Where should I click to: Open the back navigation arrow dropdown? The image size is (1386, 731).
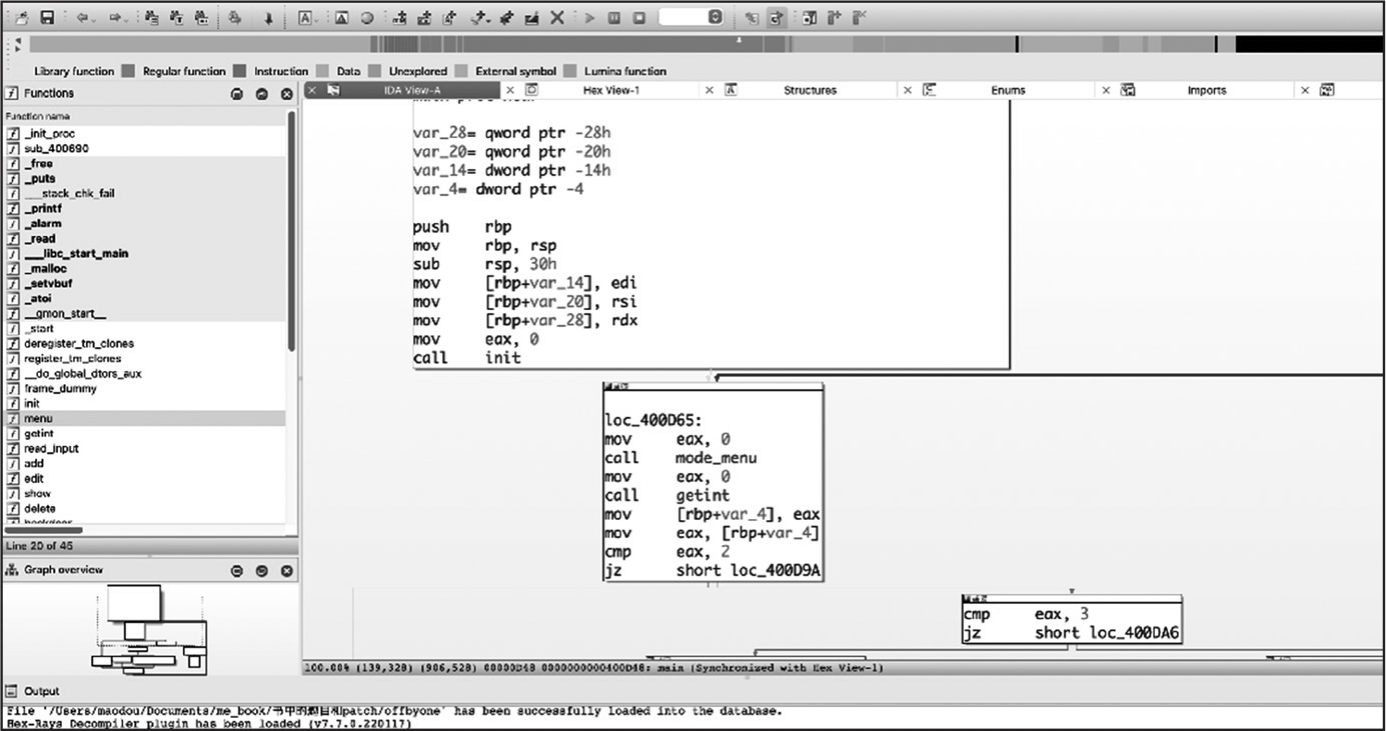point(95,18)
